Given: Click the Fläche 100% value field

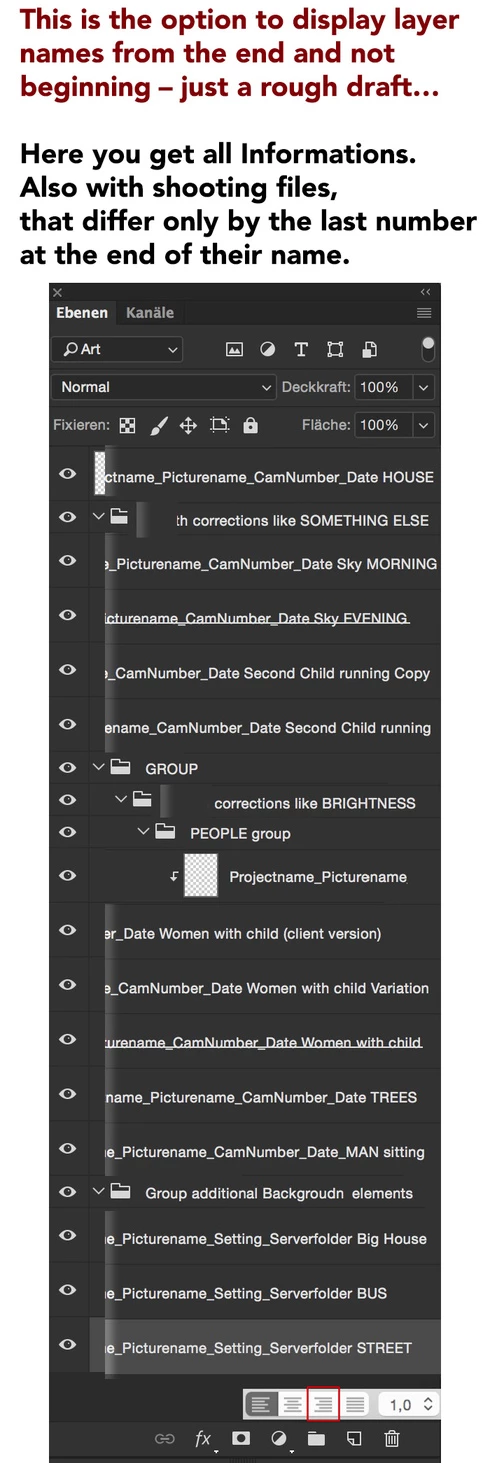Looking at the screenshot, I should (380, 425).
